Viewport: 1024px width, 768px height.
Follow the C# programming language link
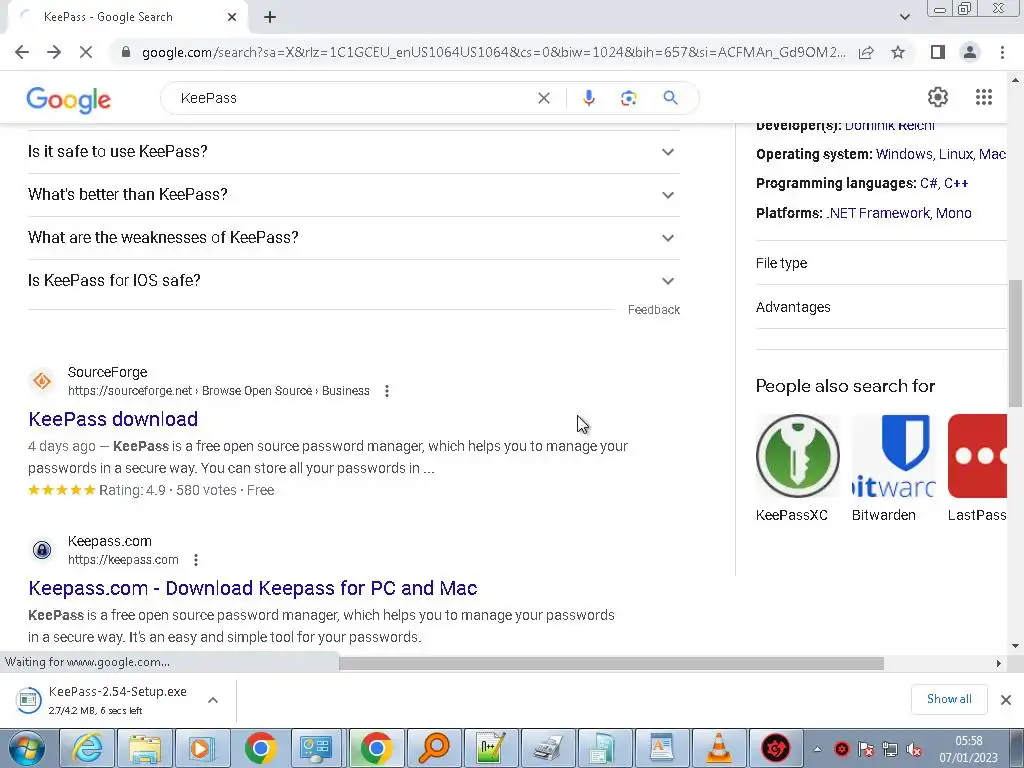pyautogui.click(x=928, y=184)
